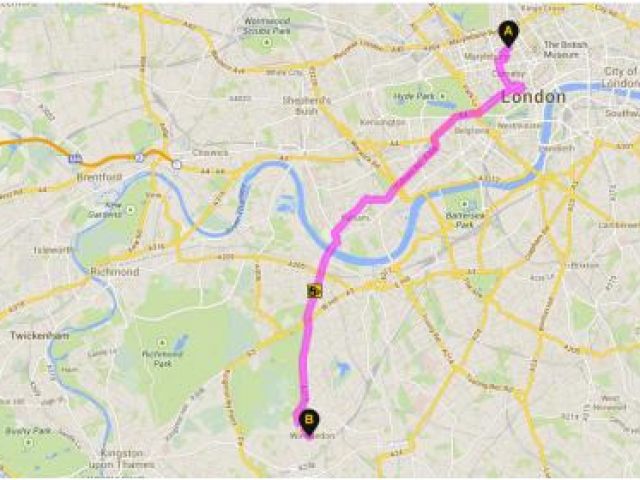Select the Shepherd's Bush label

click(x=307, y=105)
